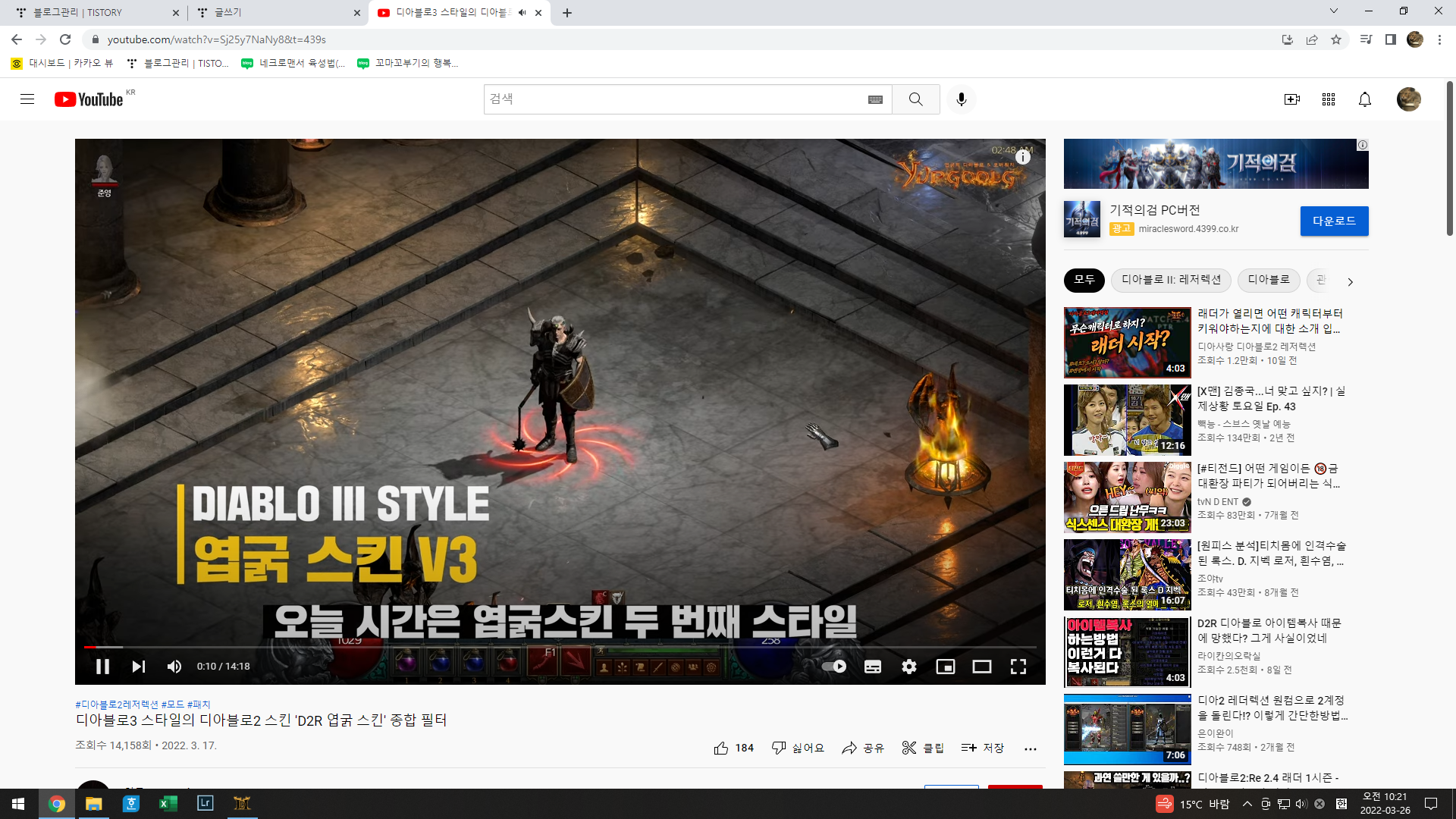
Task: Open YouTube notifications bell
Action: (x=1364, y=99)
